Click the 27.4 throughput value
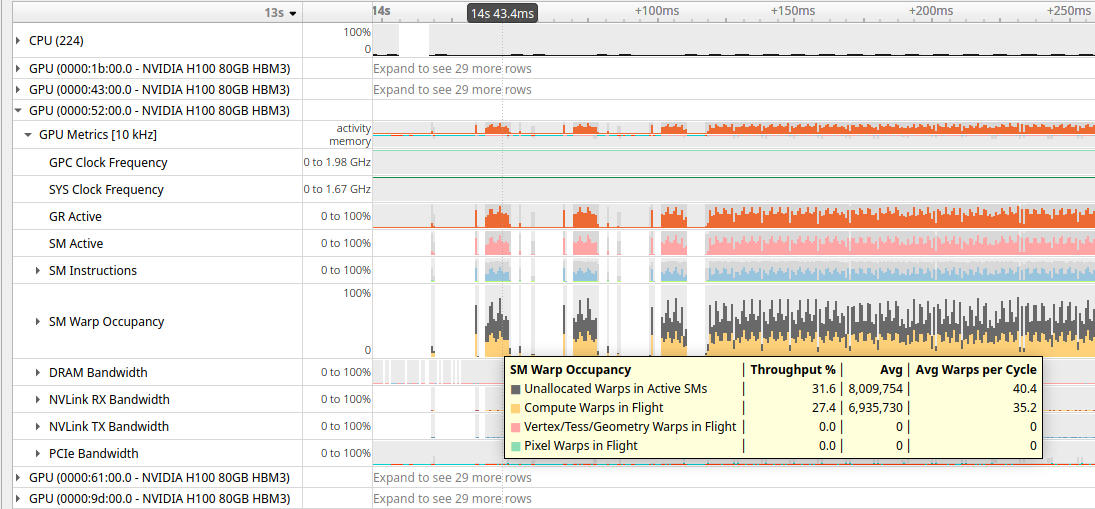1095x509 pixels. [x=826, y=408]
